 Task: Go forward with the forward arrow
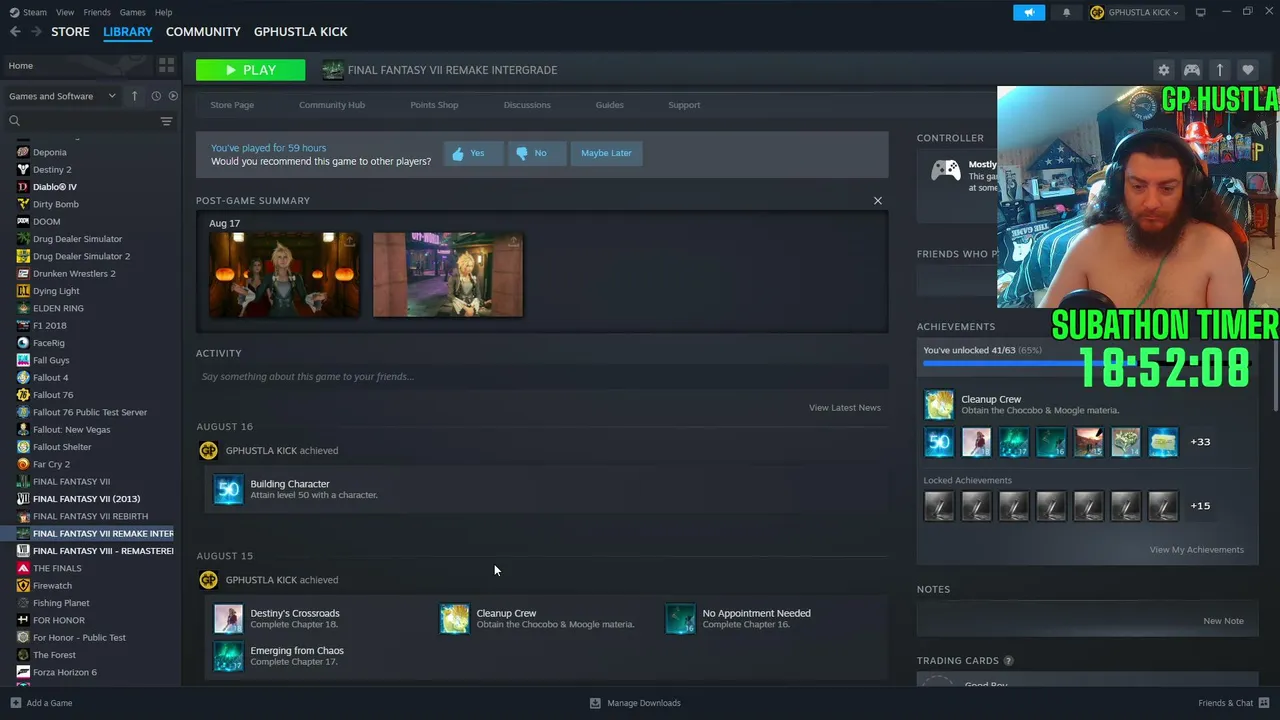coord(36,32)
